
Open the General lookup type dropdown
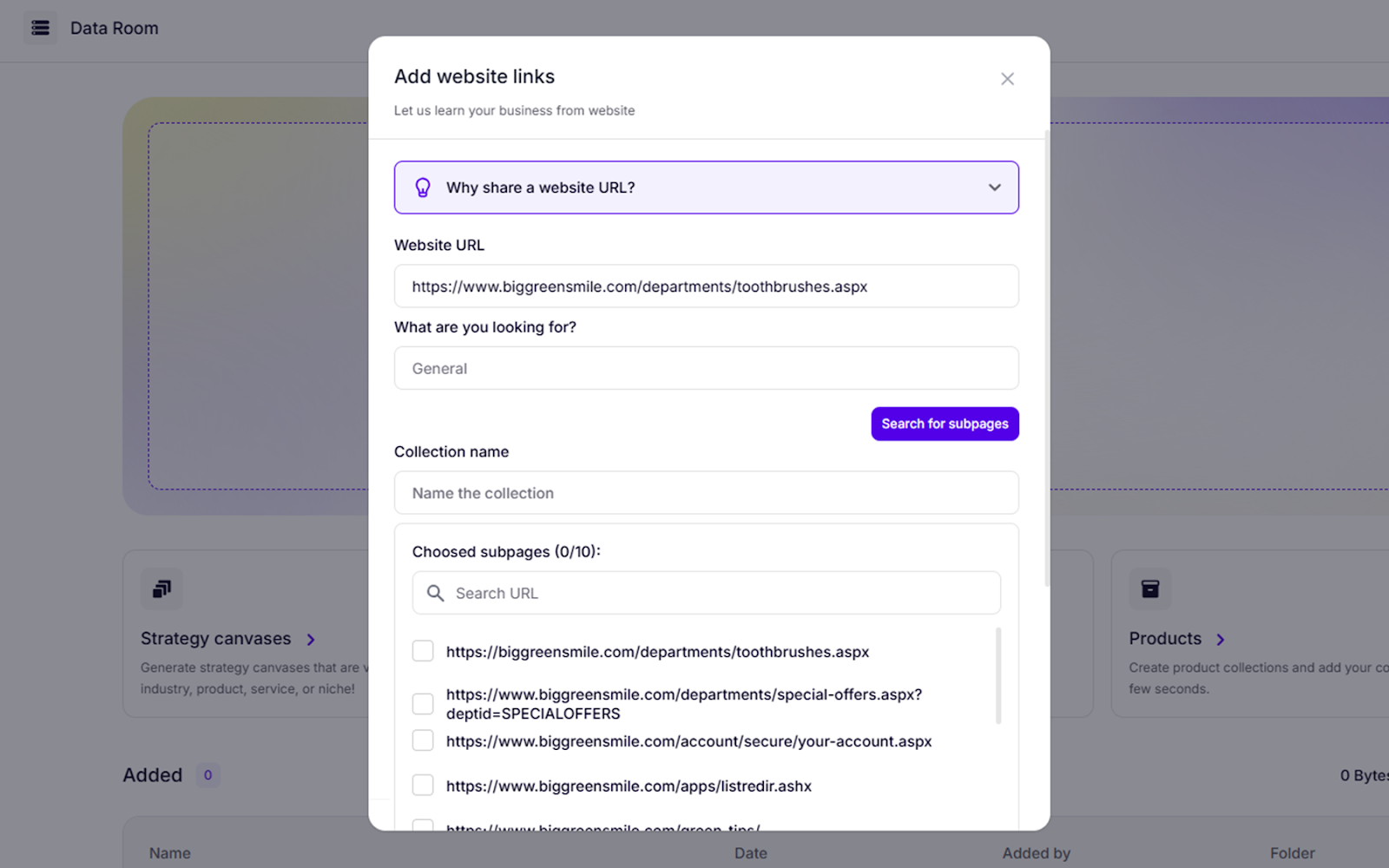tap(706, 368)
